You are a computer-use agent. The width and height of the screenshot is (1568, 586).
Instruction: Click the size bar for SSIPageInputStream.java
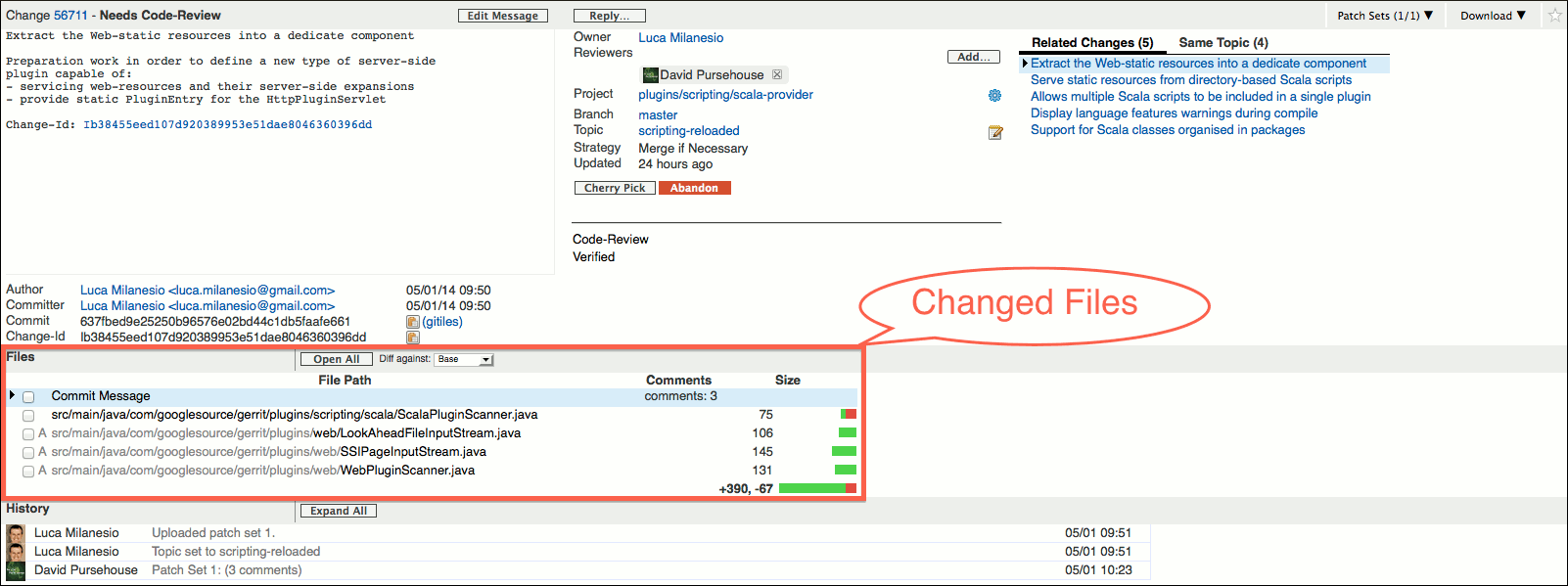click(844, 452)
